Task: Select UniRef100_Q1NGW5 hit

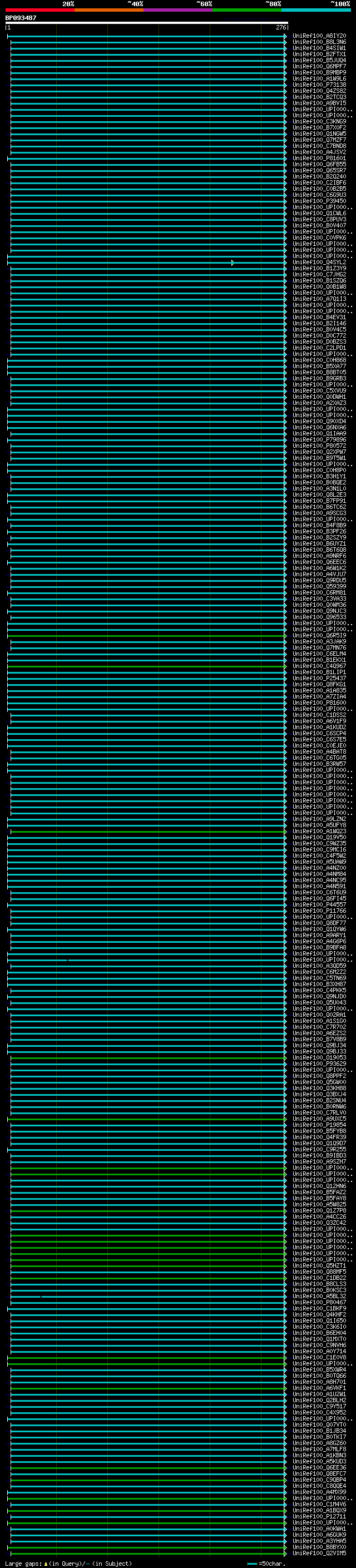Action: pyautogui.click(x=319, y=133)
